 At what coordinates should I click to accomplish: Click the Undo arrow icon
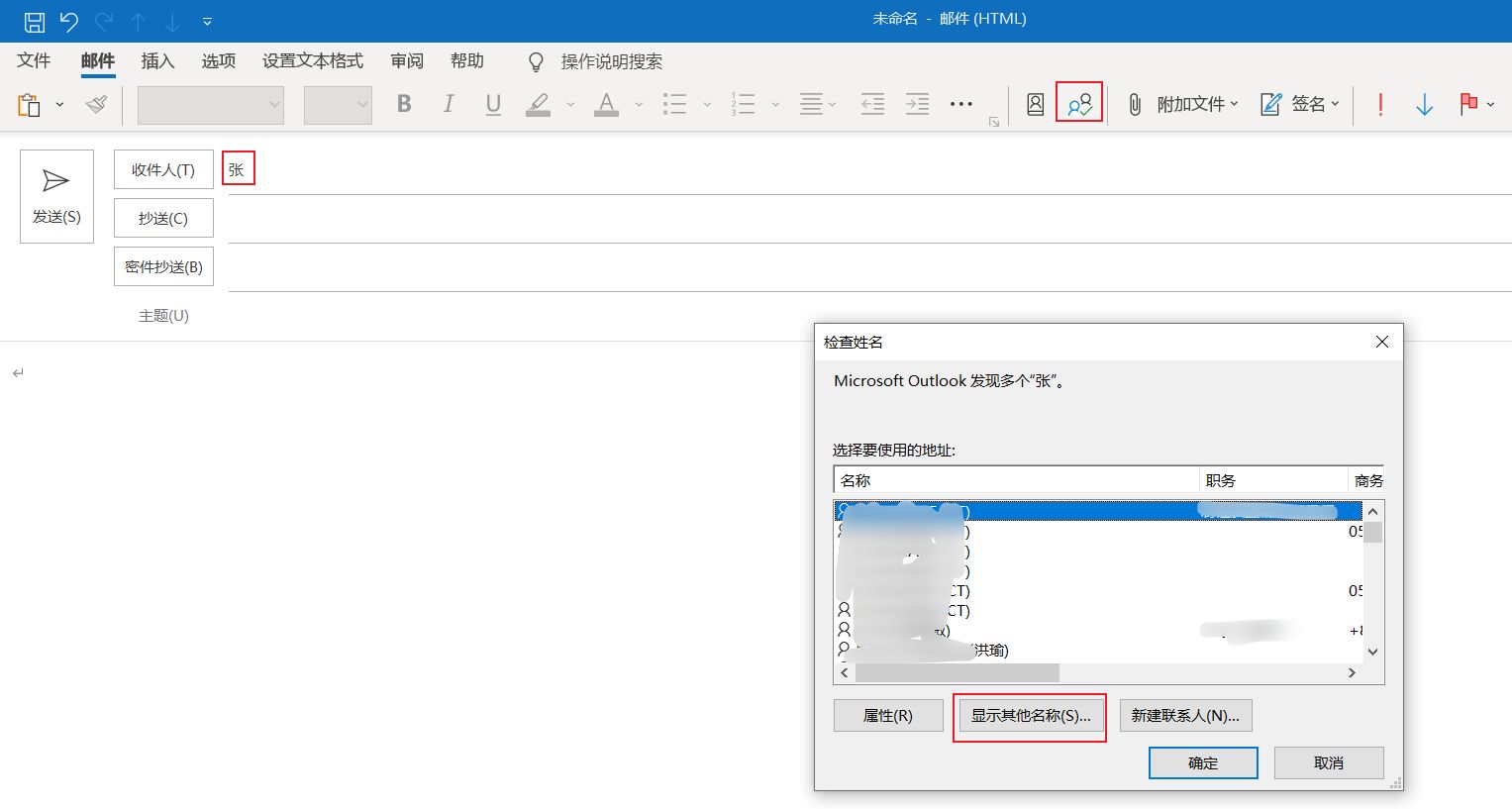[68, 21]
